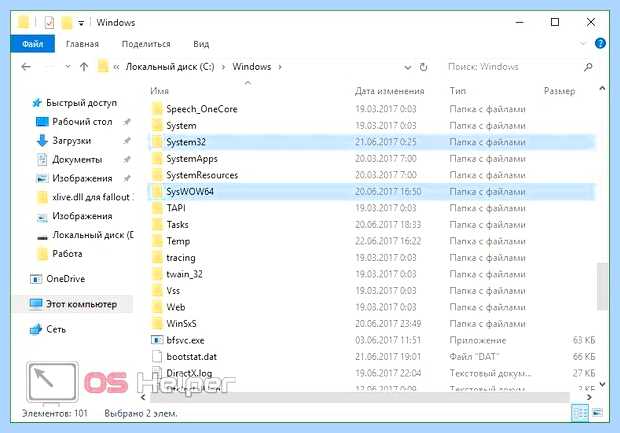Select the Vss folder icon
Image resolution: width=620 pixels, height=433 pixels.
pyautogui.click(x=157, y=291)
